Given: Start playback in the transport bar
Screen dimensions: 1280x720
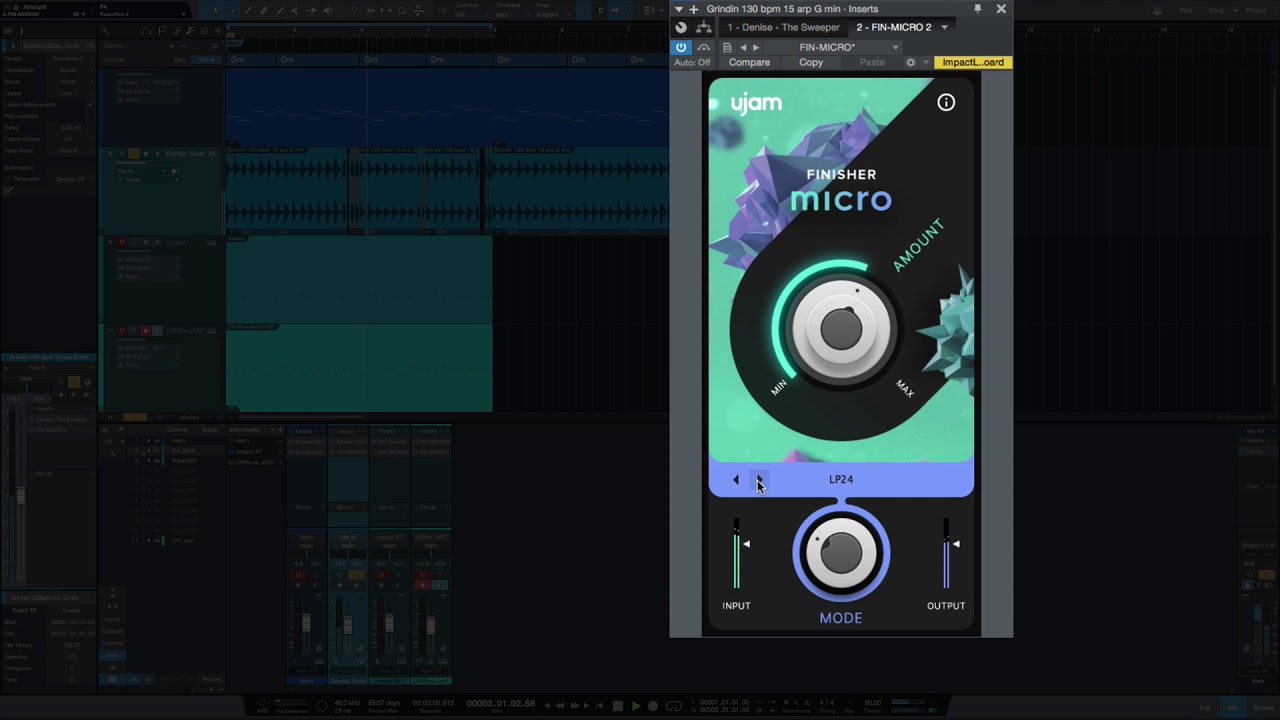Looking at the screenshot, I should click(x=635, y=706).
